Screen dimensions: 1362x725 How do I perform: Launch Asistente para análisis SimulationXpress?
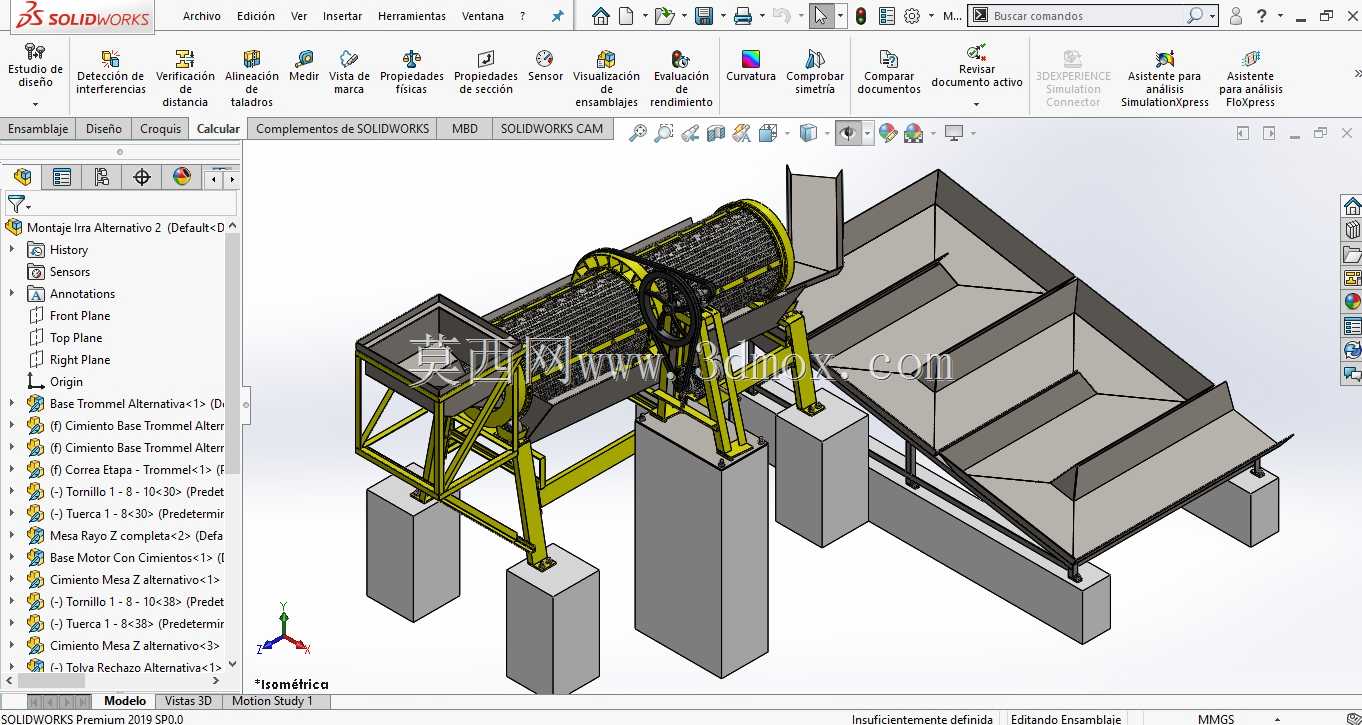pyautogui.click(x=1165, y=78)
